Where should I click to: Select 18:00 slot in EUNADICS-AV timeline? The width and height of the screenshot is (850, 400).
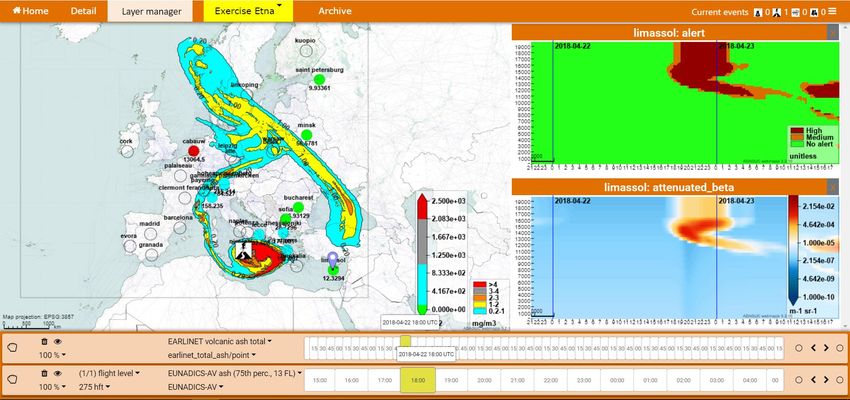click(x=417, y=380)
